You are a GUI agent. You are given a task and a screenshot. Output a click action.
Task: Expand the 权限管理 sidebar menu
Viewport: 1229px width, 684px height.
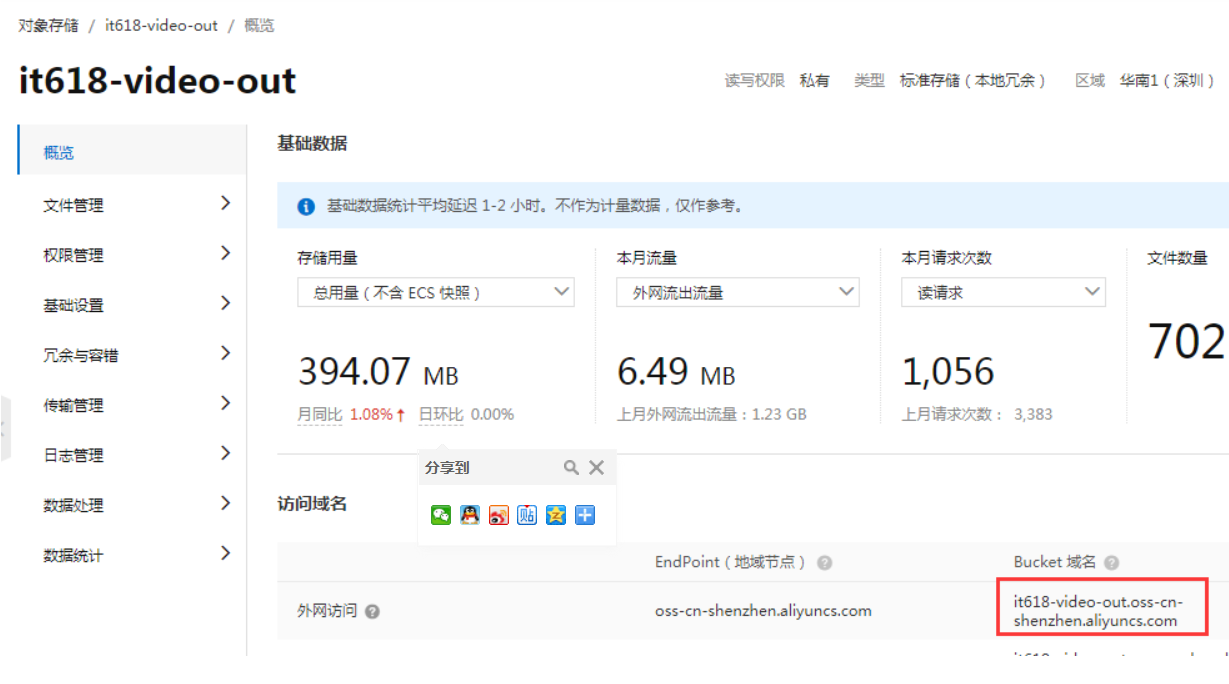pyautogui.click(x=132, y=254)
